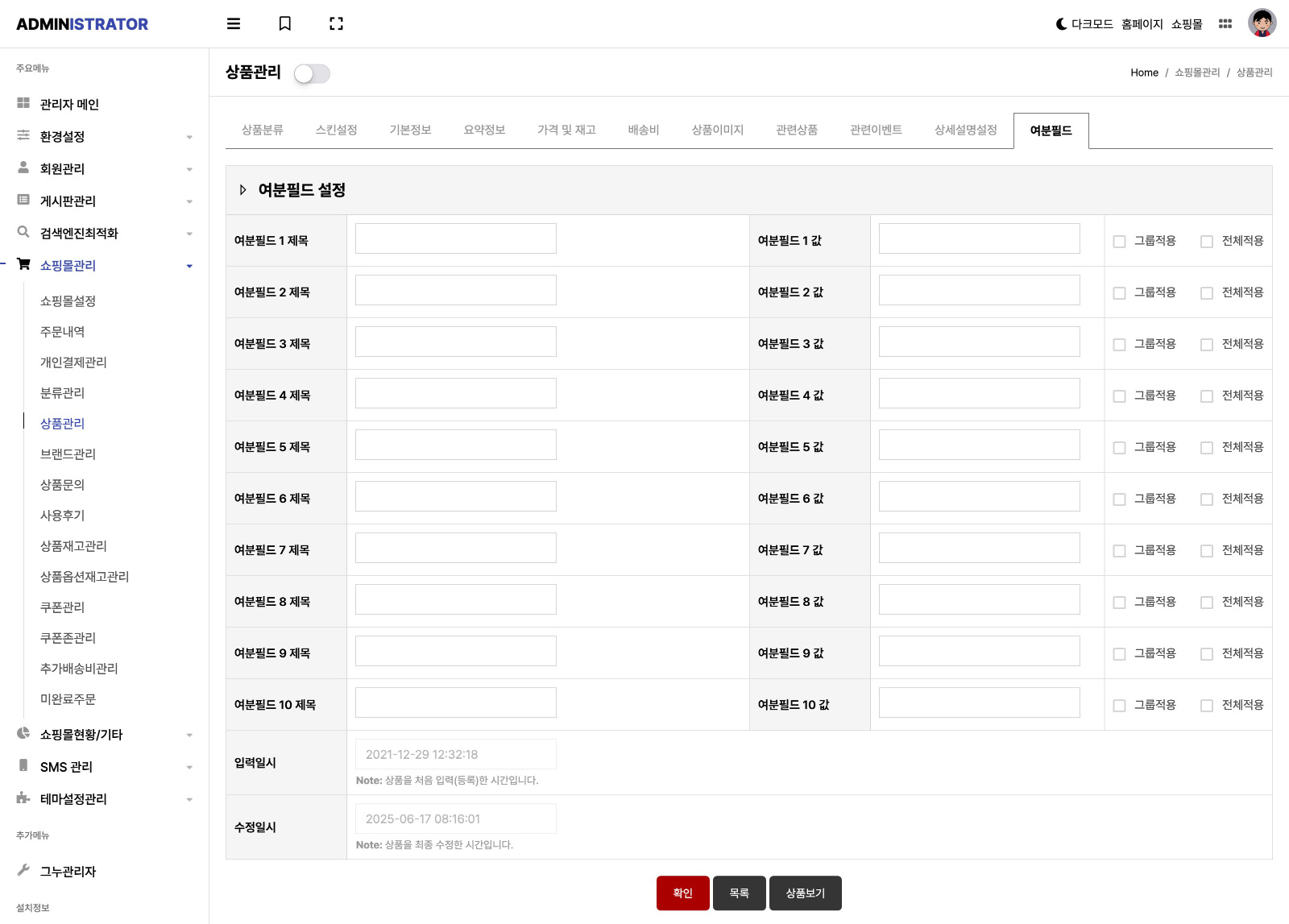The image size is (1289, 924).
Task: Click the 게시판관리 list icon
Action: [x=23, y=200]
